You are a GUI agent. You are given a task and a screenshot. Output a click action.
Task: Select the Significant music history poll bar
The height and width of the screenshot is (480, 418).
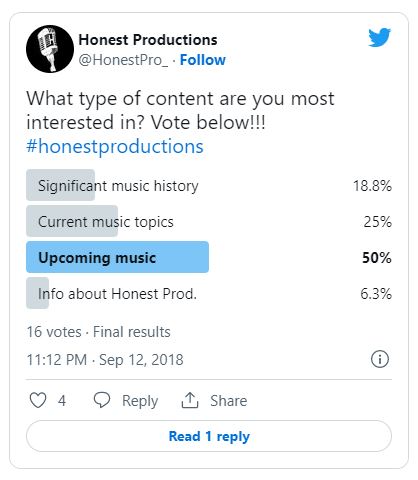209,185
